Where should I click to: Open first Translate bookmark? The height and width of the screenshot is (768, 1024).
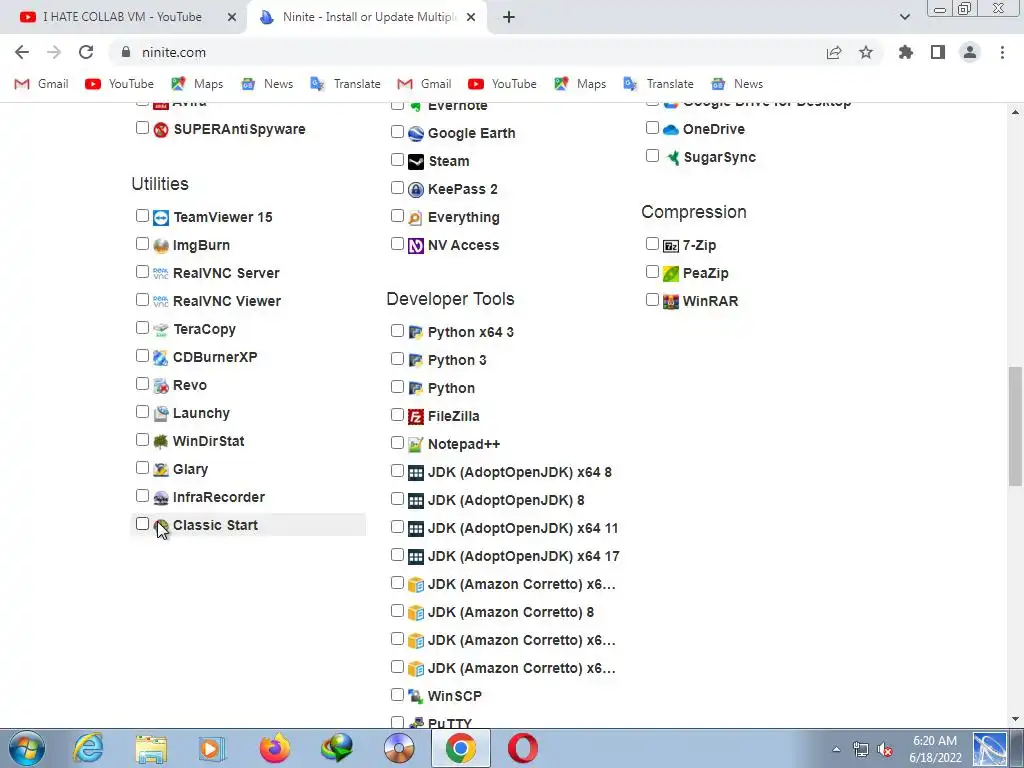pos(345,84)
